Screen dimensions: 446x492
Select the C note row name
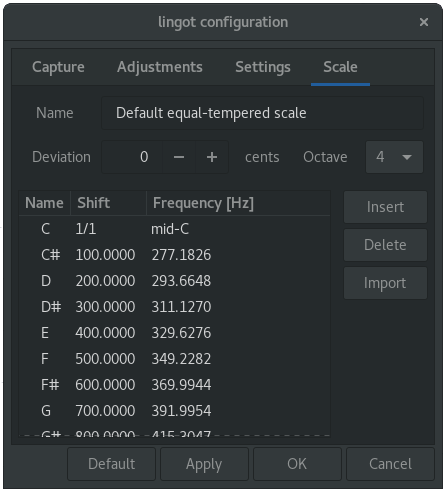(46, 229)
